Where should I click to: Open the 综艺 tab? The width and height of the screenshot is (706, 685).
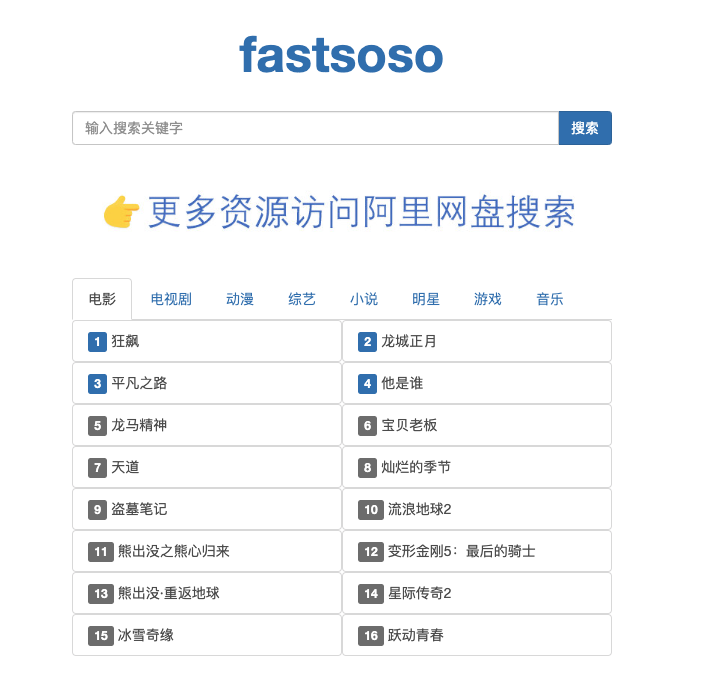[x=302, y=299]
